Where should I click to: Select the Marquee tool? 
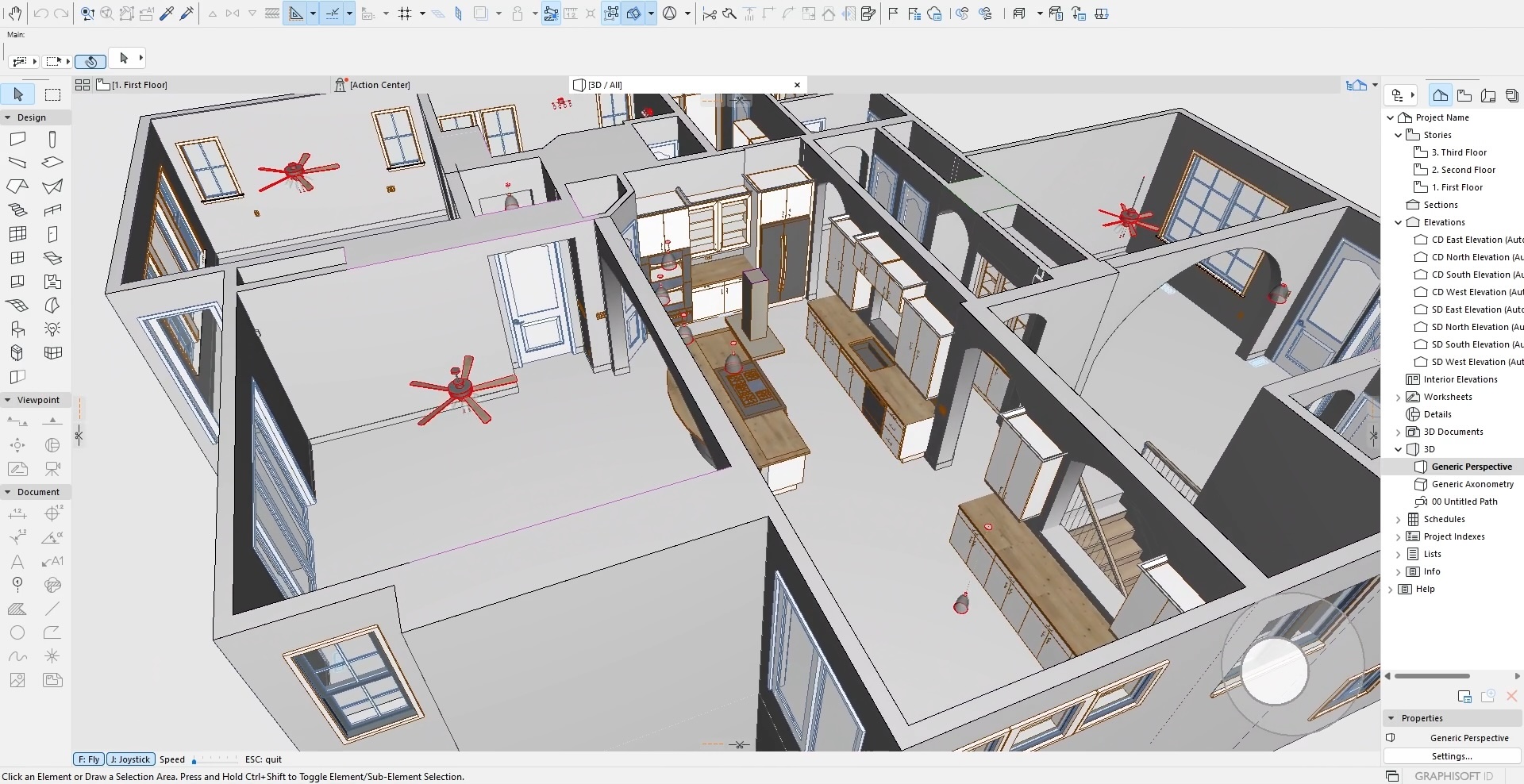coord(53,95)
